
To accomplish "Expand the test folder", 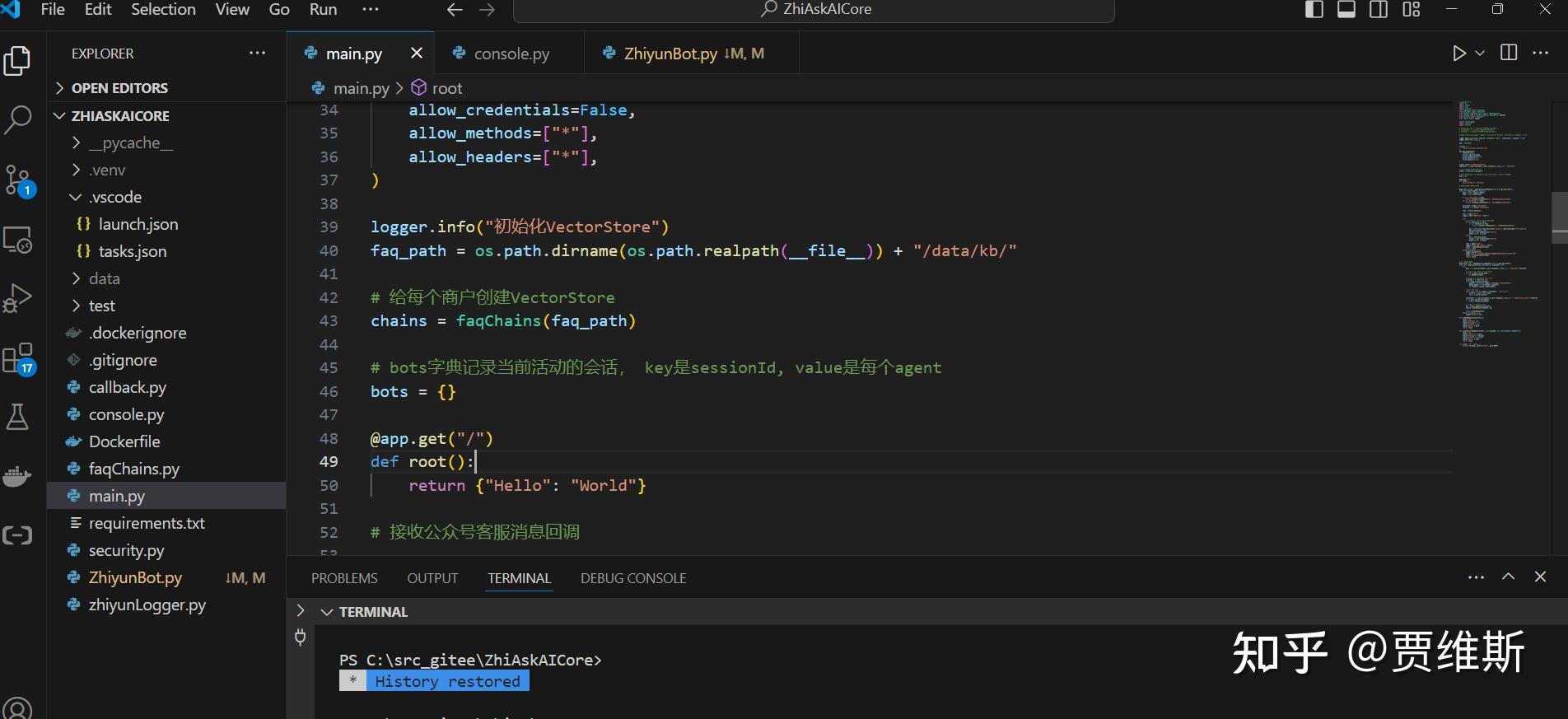I will click(166, 306).
